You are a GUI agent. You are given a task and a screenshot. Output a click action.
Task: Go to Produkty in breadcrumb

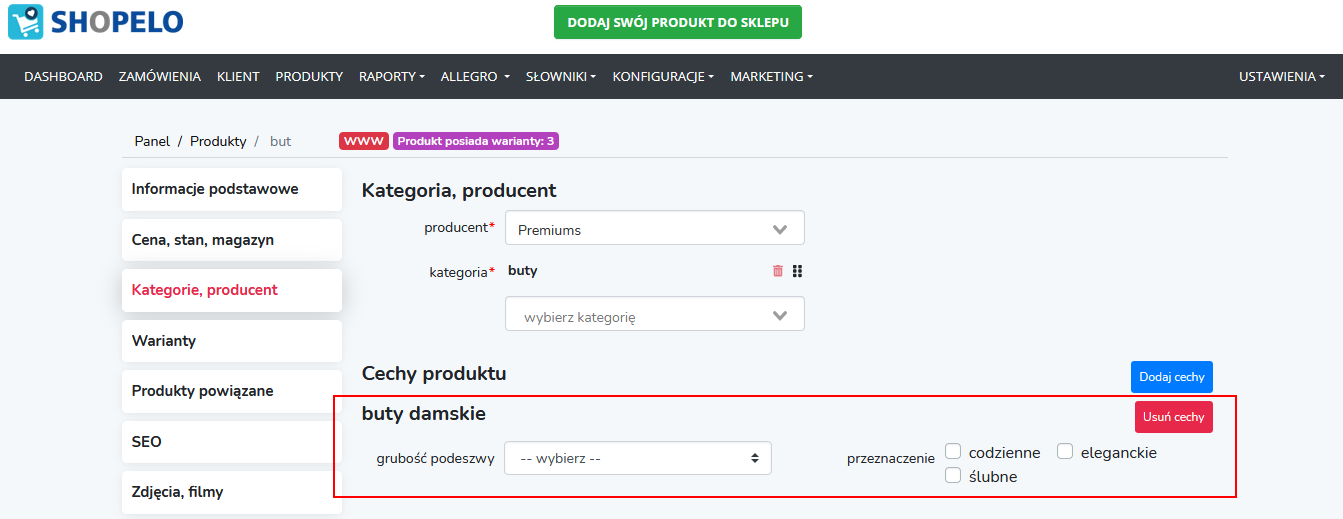tap(218, 141)
